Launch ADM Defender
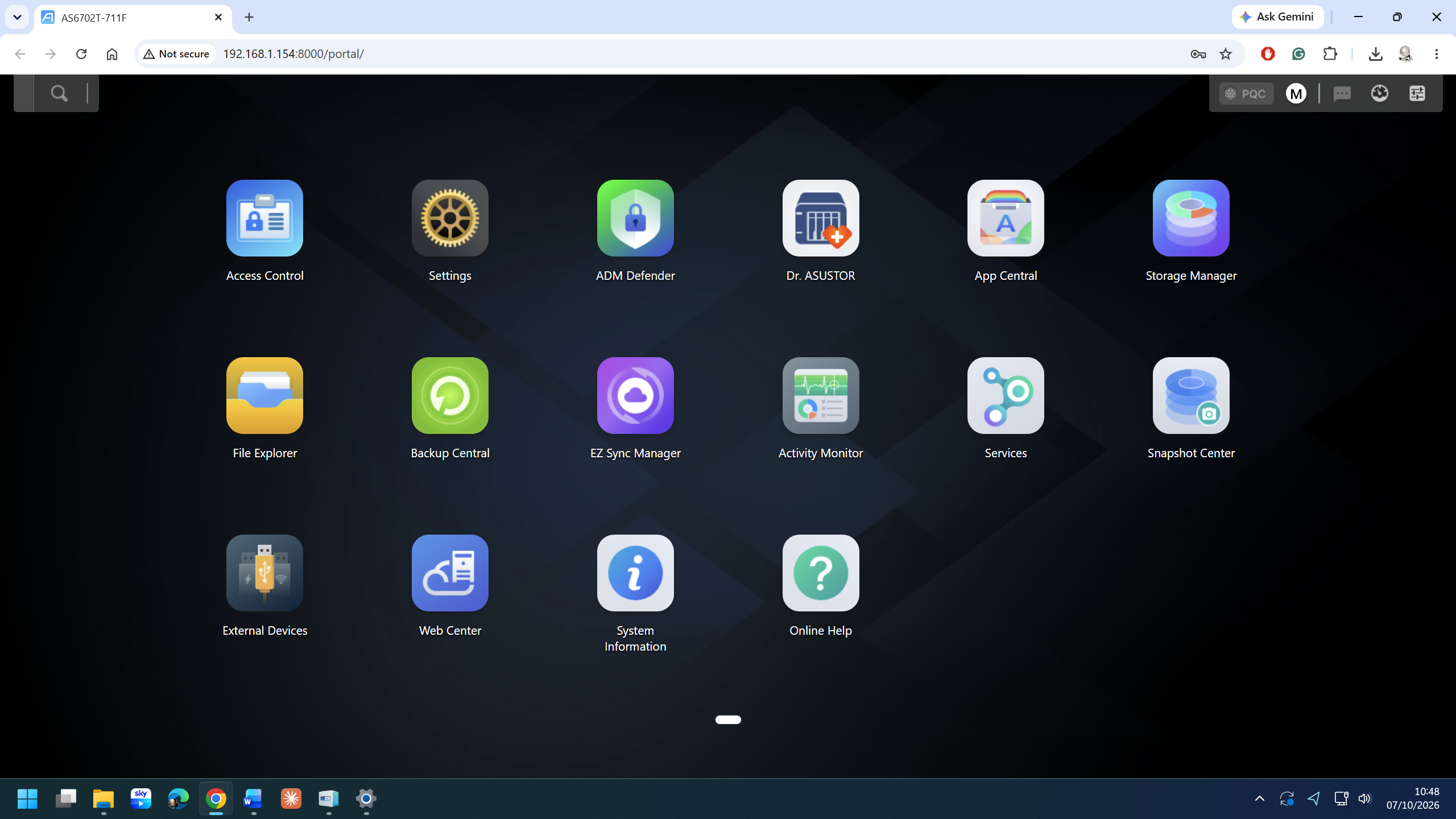1456x819 pixels. (x=635, y=218)
